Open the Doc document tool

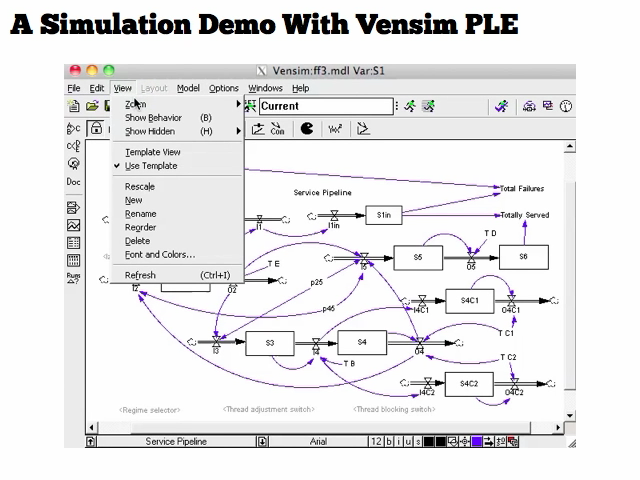point(73,182)
